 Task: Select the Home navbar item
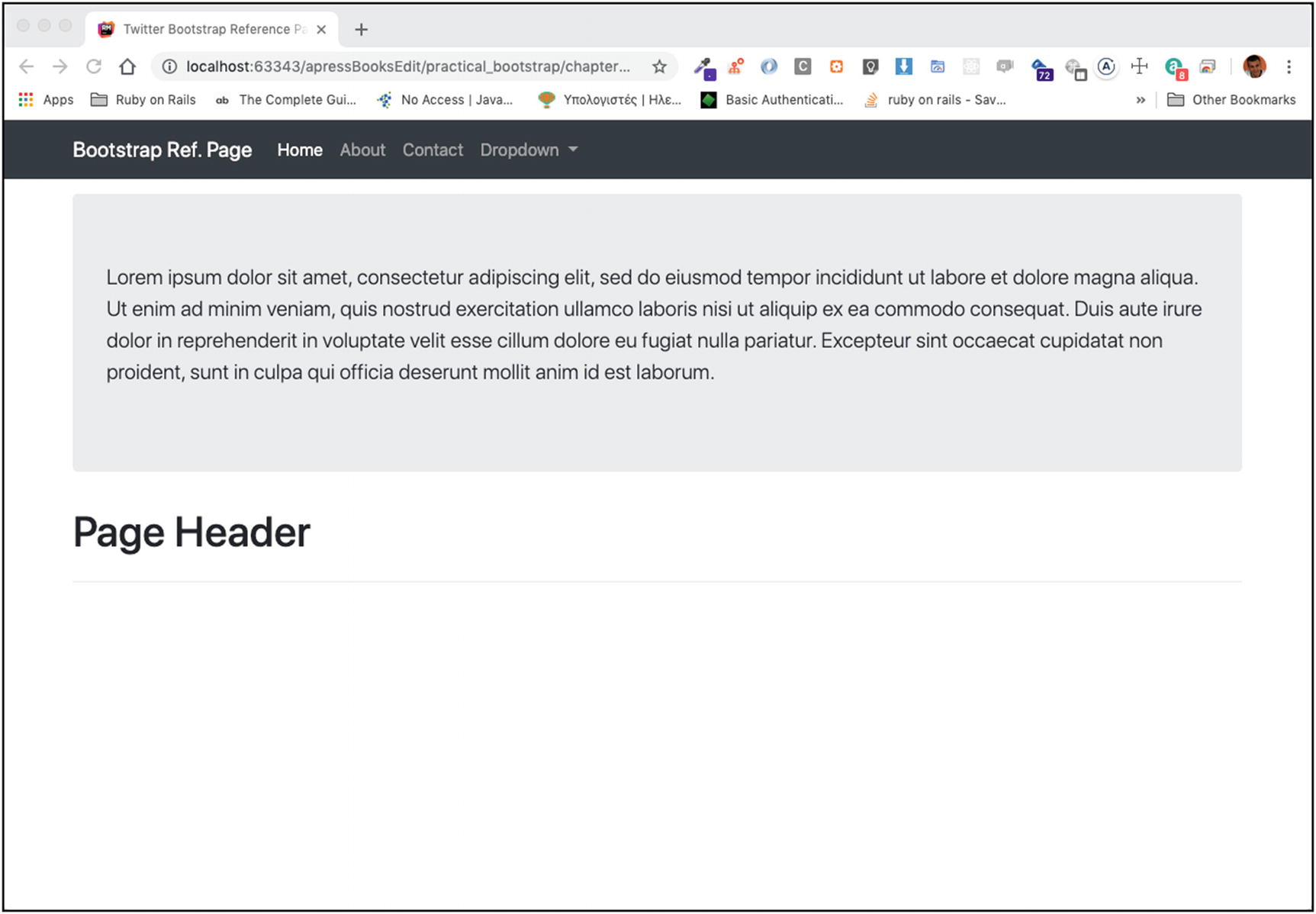pyautogui.click(x=299, y=150)
